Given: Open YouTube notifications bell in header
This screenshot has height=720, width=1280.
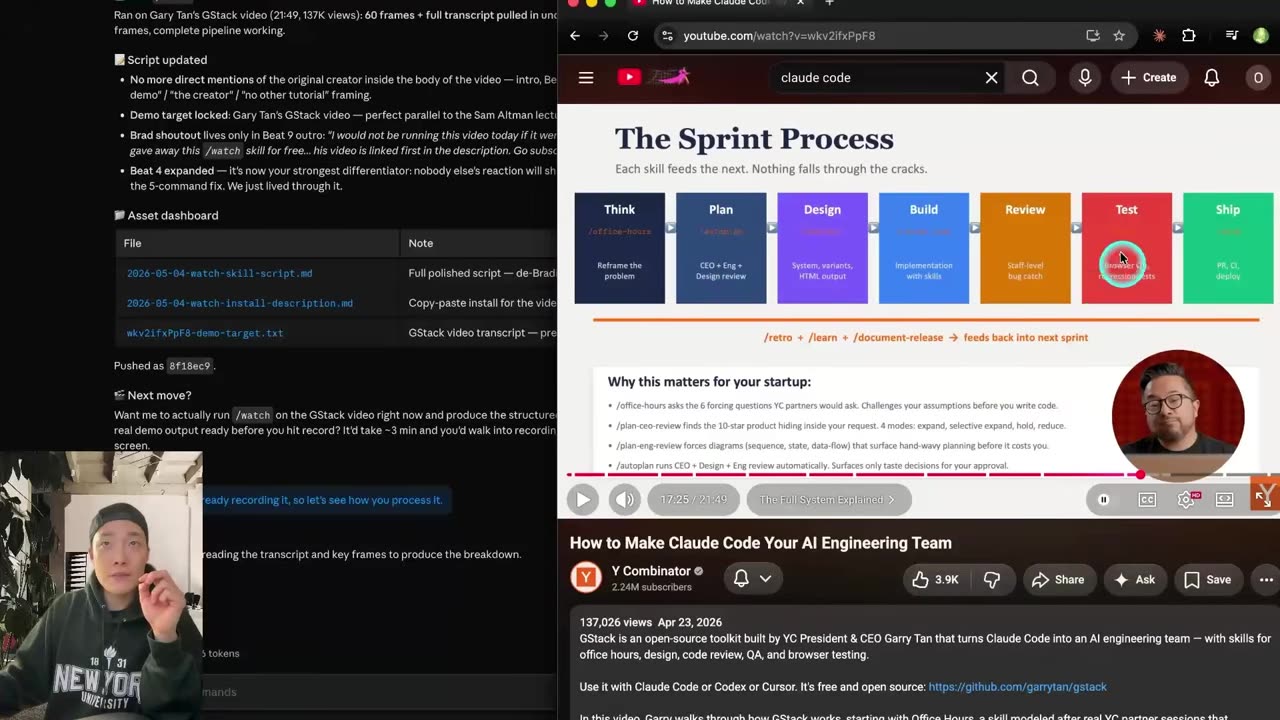Looking at the screenshot, I should (1212, 77).
